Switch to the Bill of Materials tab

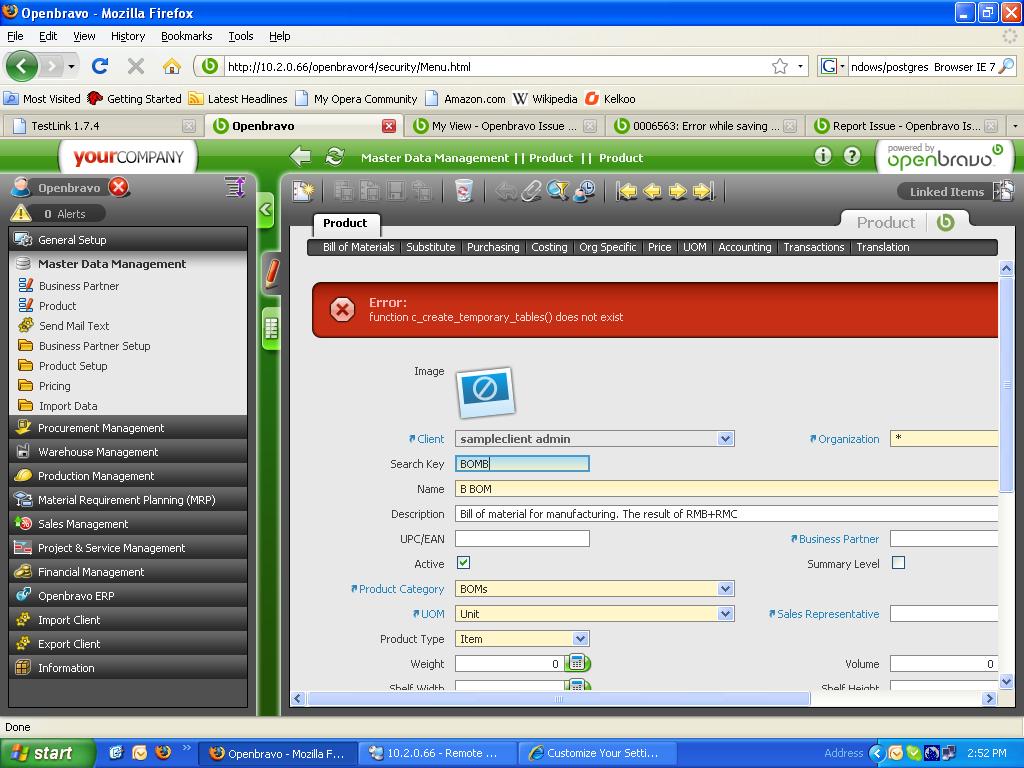click(x=358, y=247)
